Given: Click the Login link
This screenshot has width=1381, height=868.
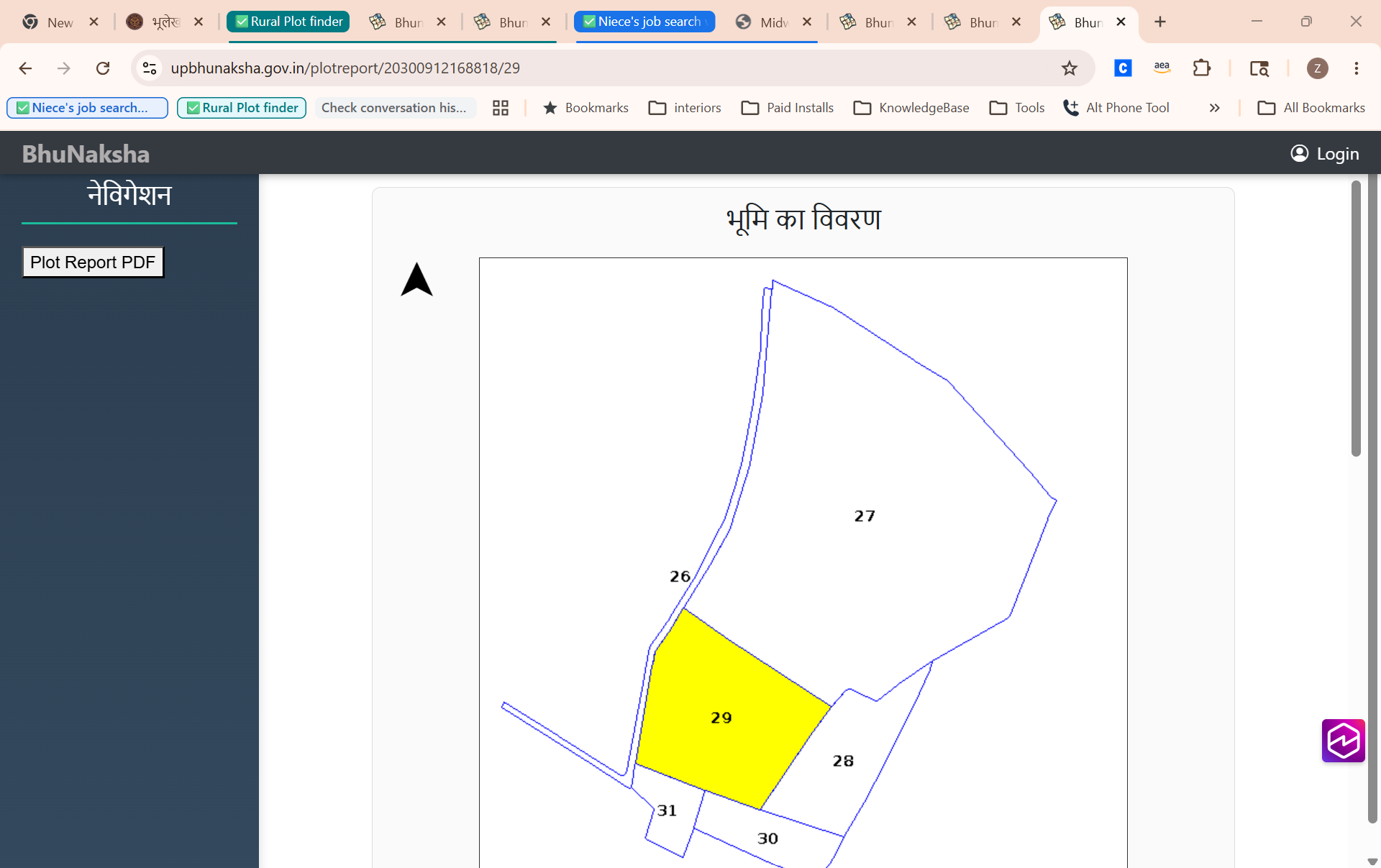Looking at the screenshot, I should (x=1325, y=153).
